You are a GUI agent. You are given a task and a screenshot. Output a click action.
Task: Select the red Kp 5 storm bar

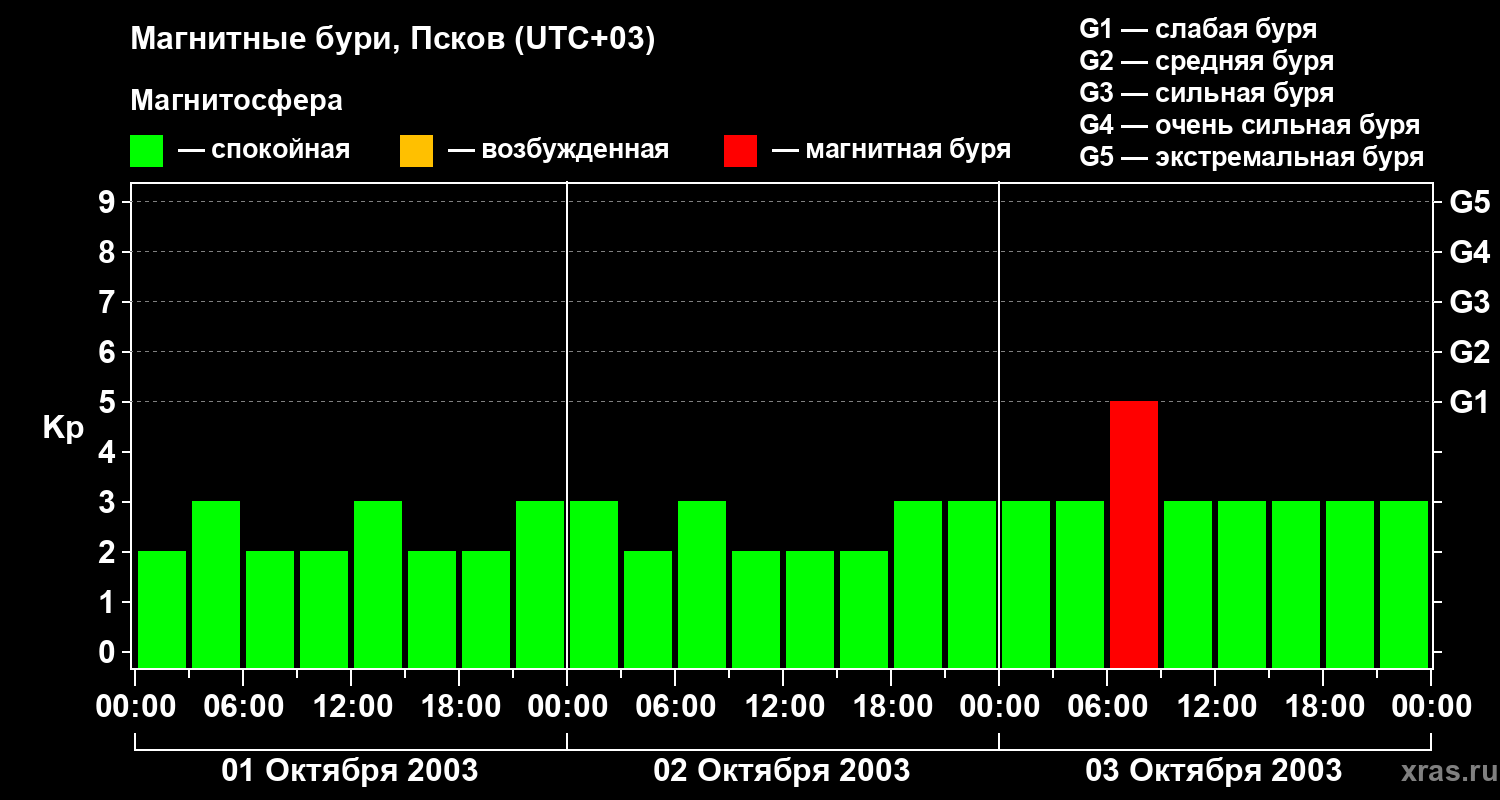click(x=1134, y=534)
